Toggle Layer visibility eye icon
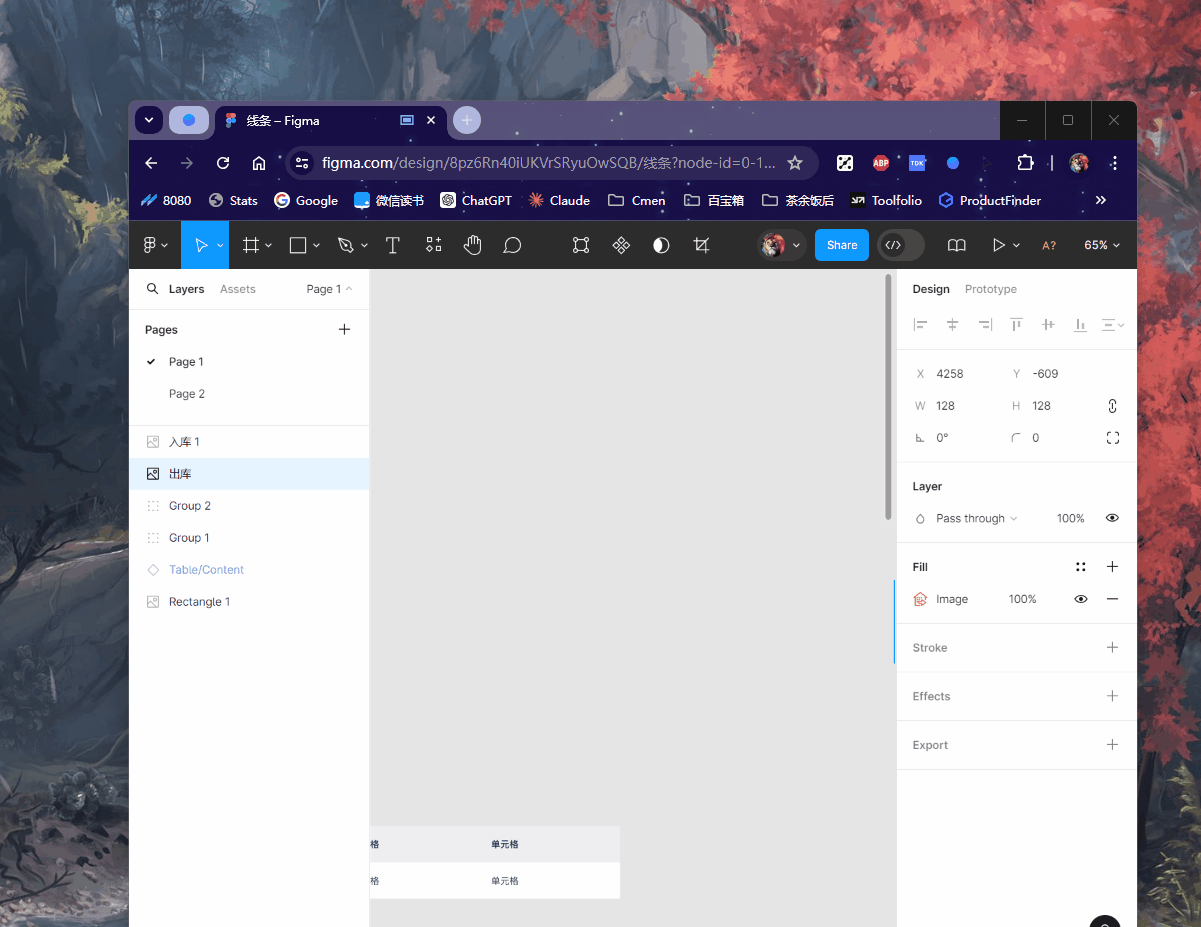The height and width of the screenshot is (927, 1201). (1112, 518)
